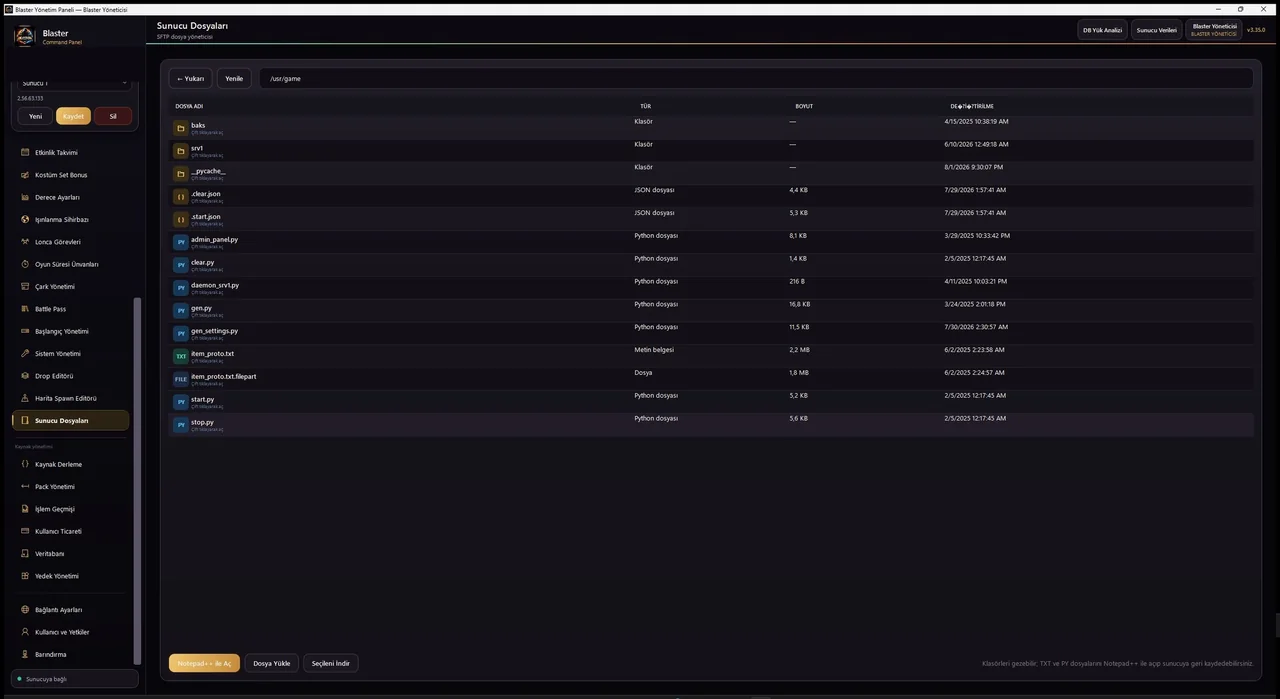Click the /usr/game path field

click(x=756, y=78)
